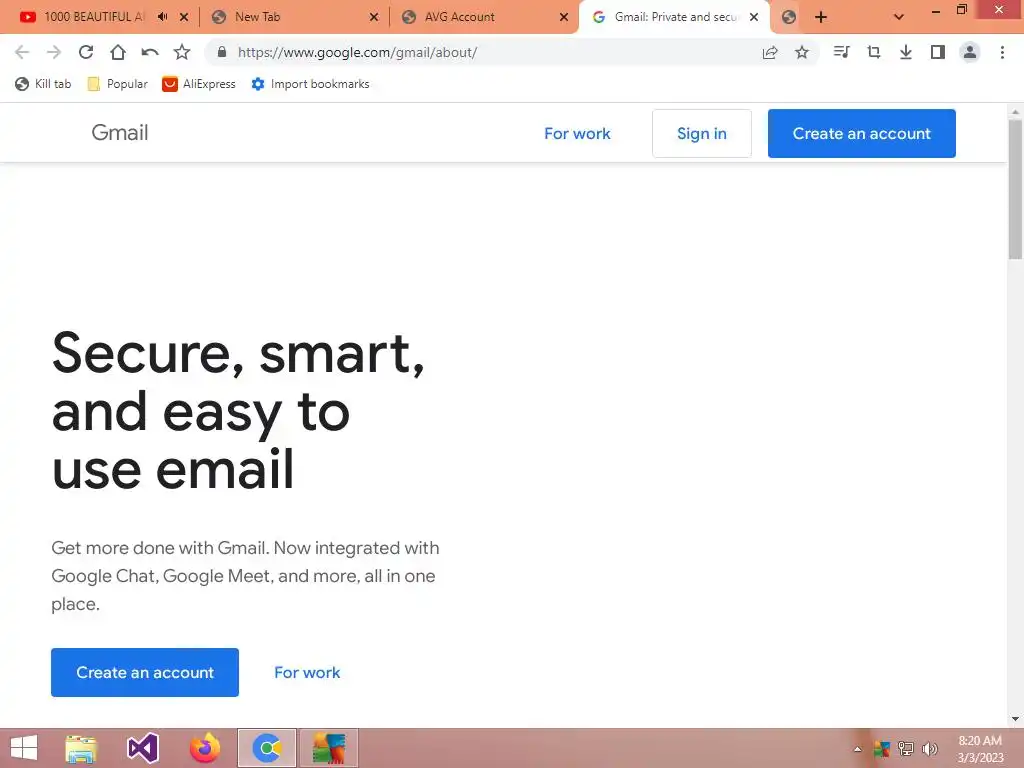Viewport: 1024px width, 768px height.
Task: Open File Explorer from the taskbar
Action: click(x=81, y=748)
